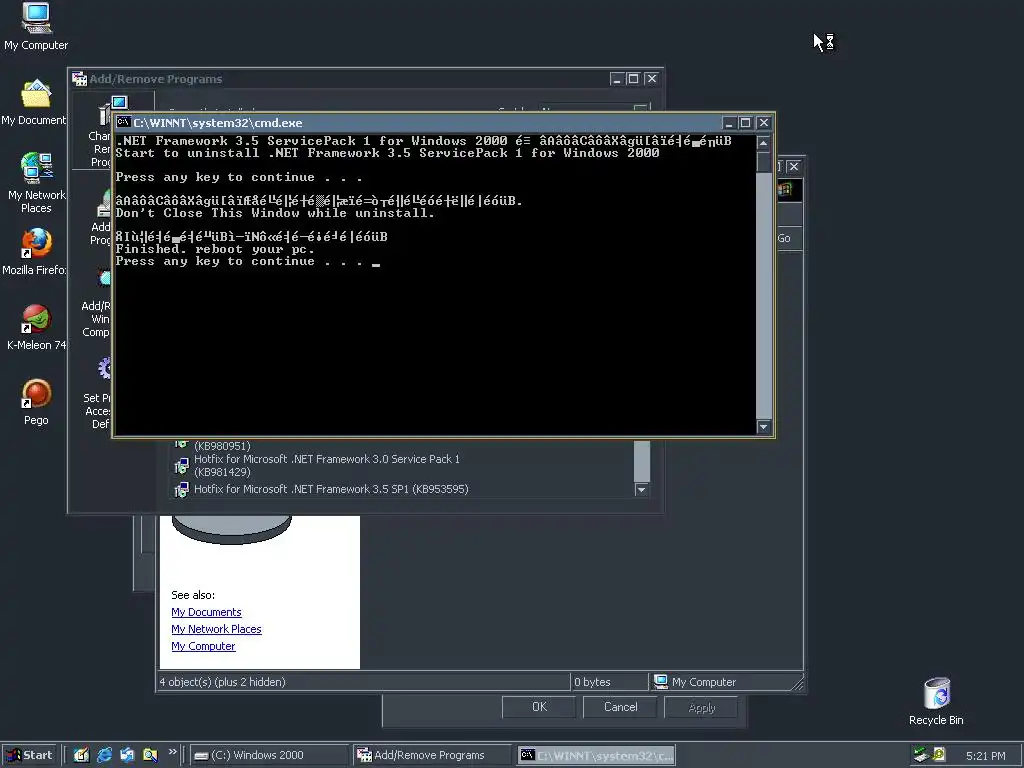Click the cmd.exe scrollbar down arrow
This screenshot has height=768, width=1024.
pos(763,426)
